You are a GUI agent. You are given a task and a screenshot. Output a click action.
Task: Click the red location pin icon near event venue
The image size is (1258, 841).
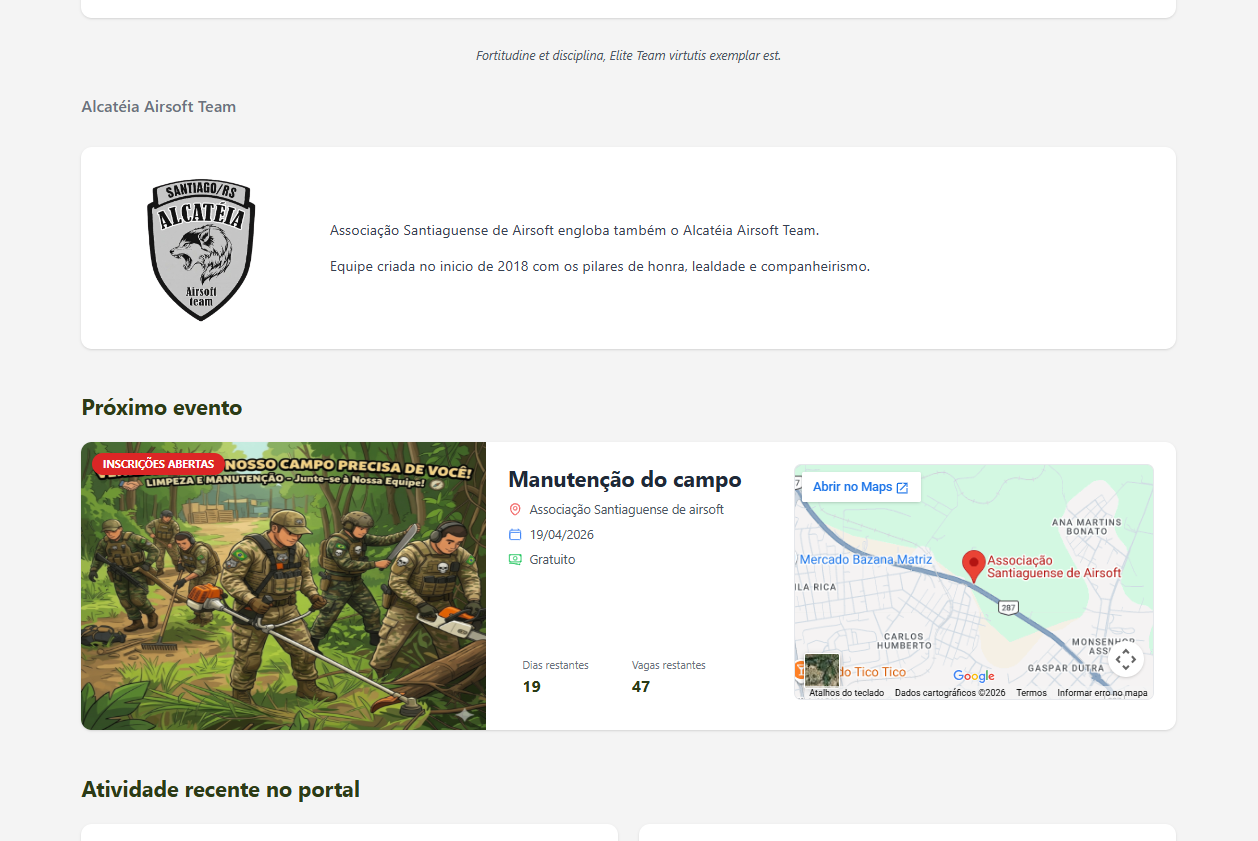(x=515, y=510)
